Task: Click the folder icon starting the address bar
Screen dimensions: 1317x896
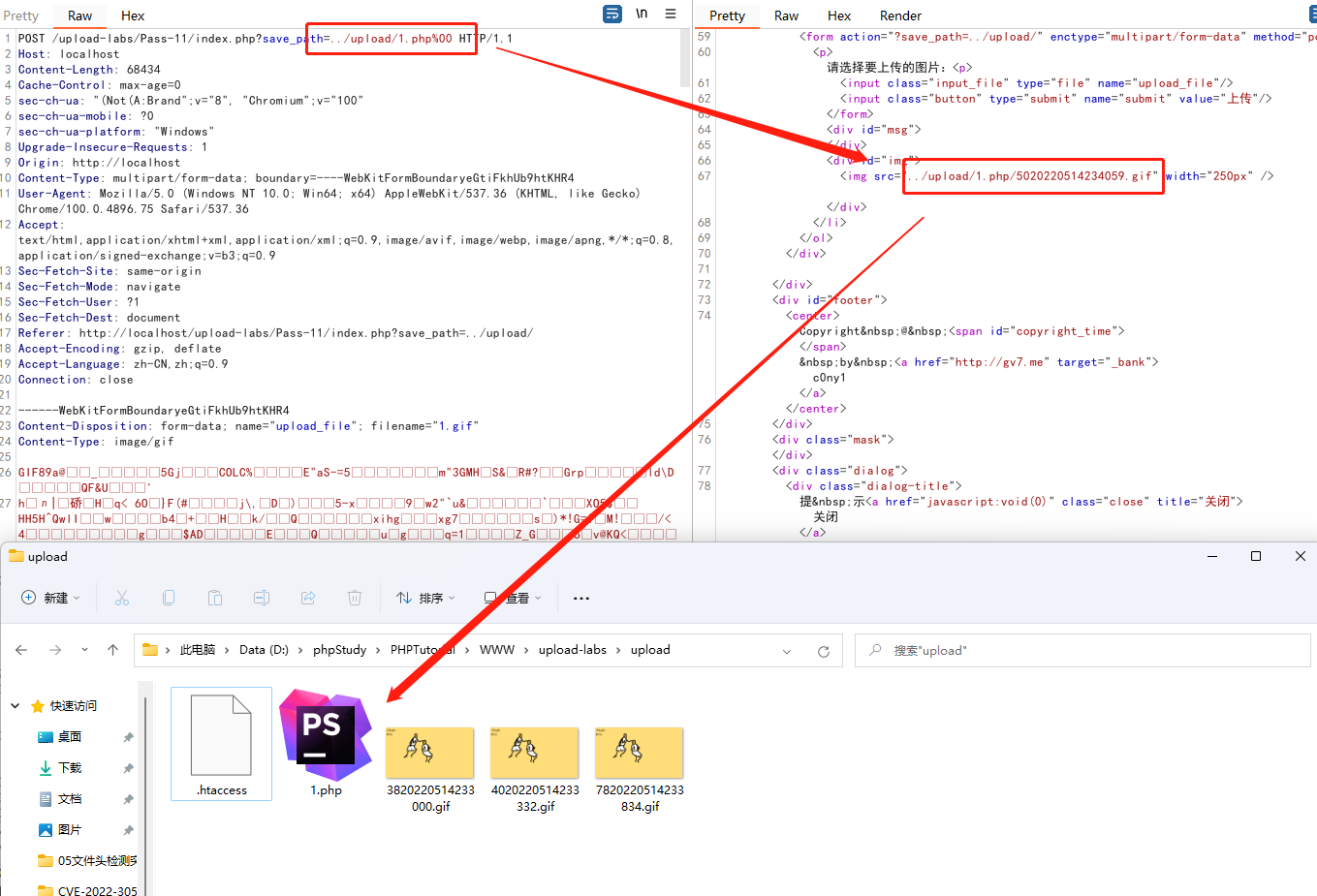Action: (x=150, y=650)
